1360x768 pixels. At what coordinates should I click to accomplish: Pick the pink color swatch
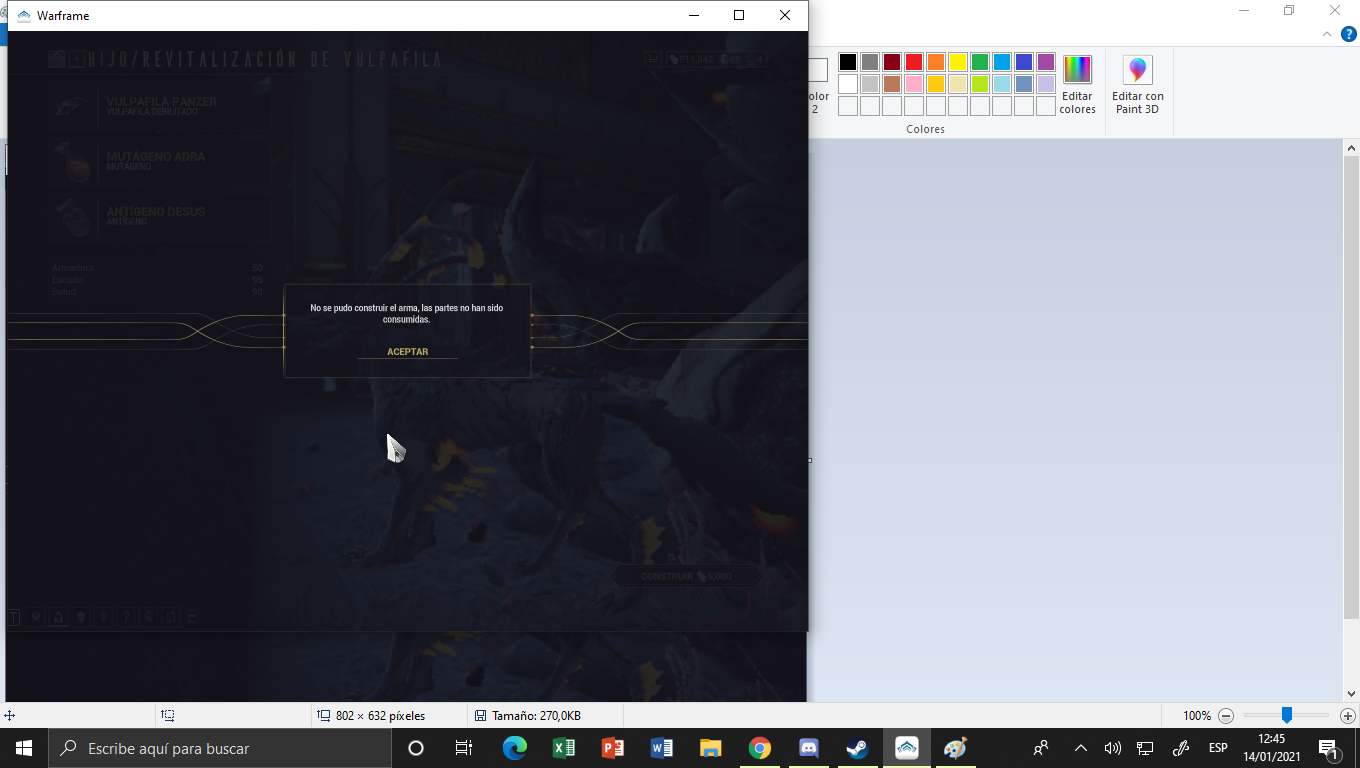[914, 84]
